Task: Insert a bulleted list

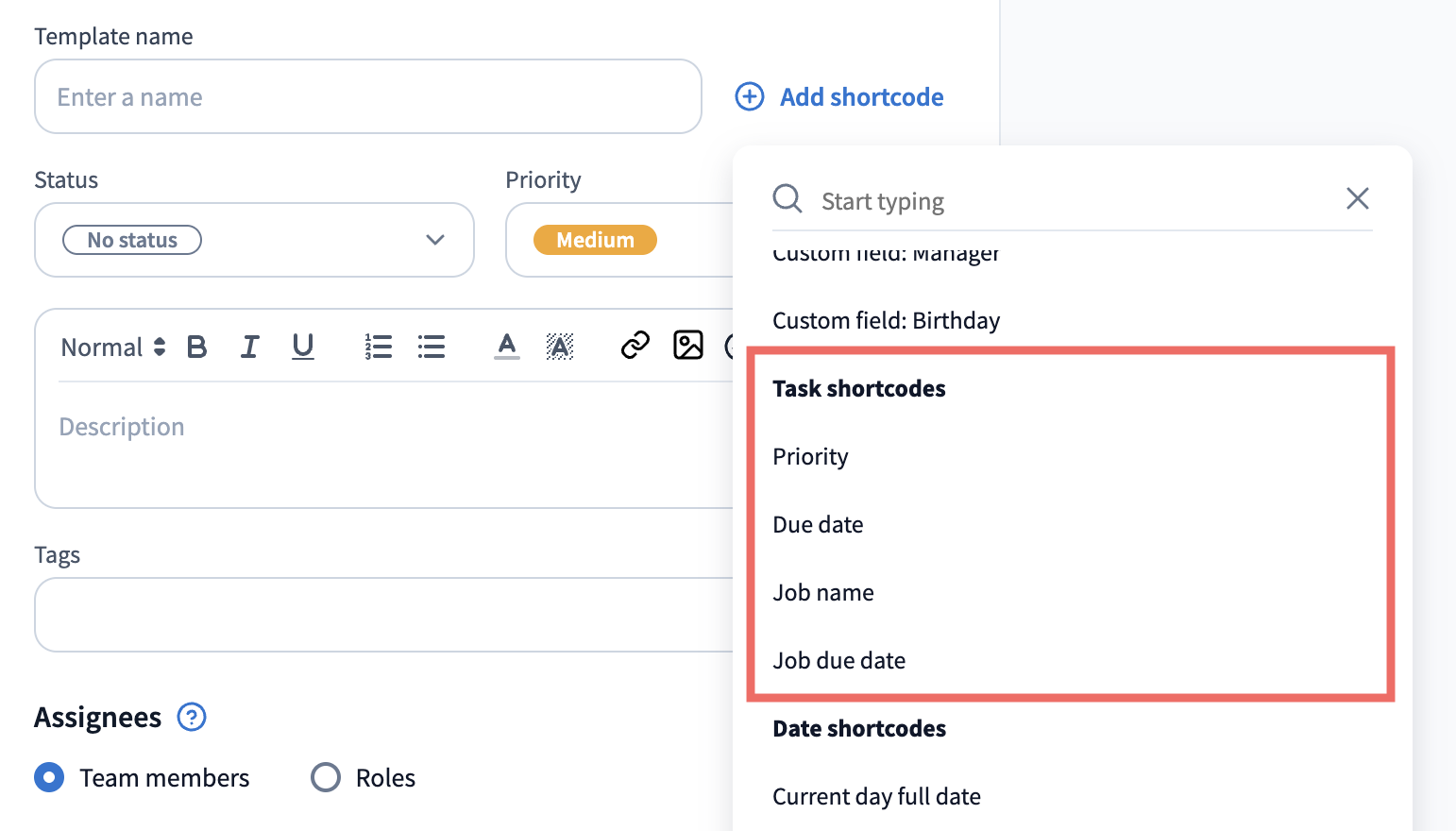Action: tap(432, 347)
